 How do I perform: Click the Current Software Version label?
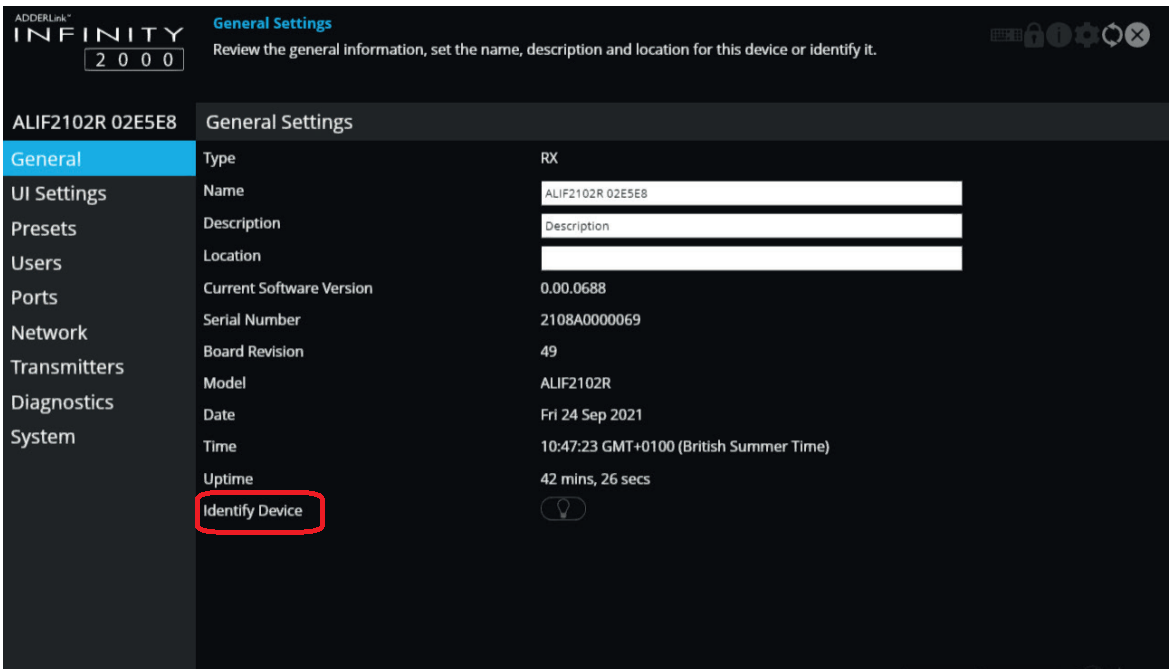click(288, 288)
